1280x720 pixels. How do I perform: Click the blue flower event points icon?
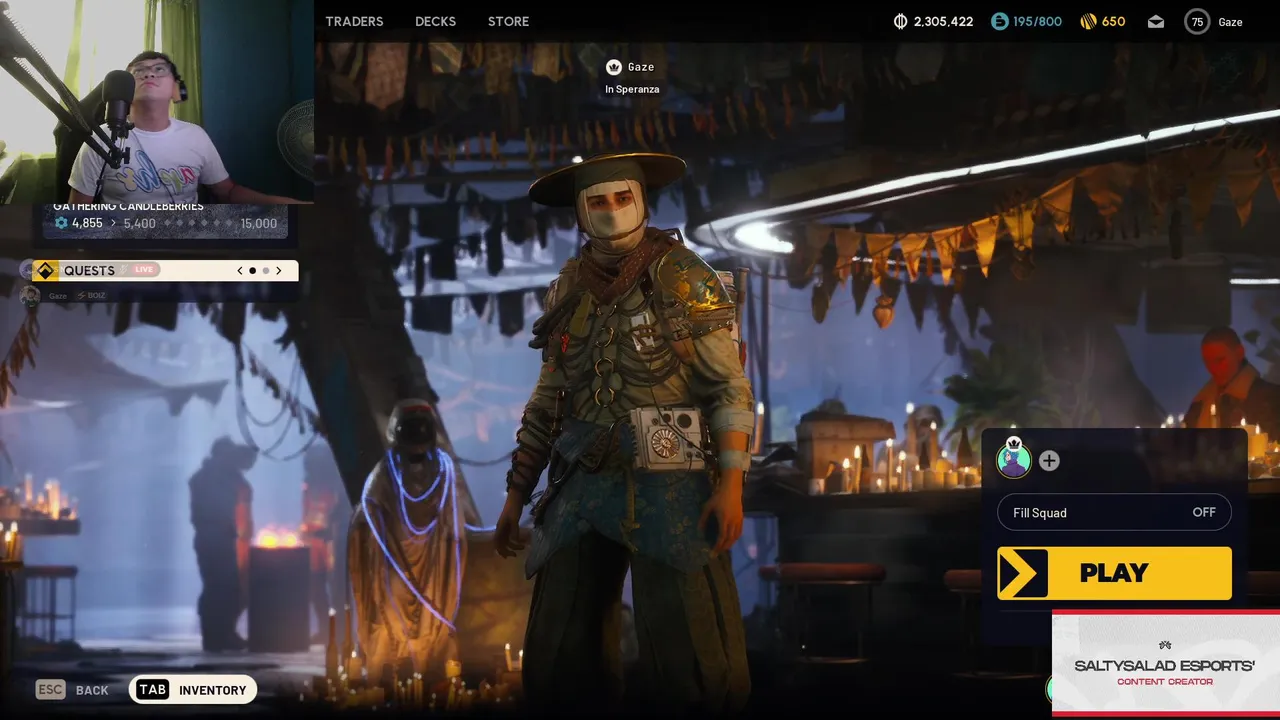tap(61, 223)
